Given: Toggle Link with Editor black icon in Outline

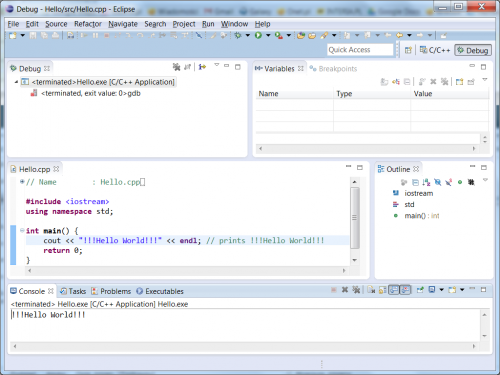Looking at the screenshot, I should 471,182.
